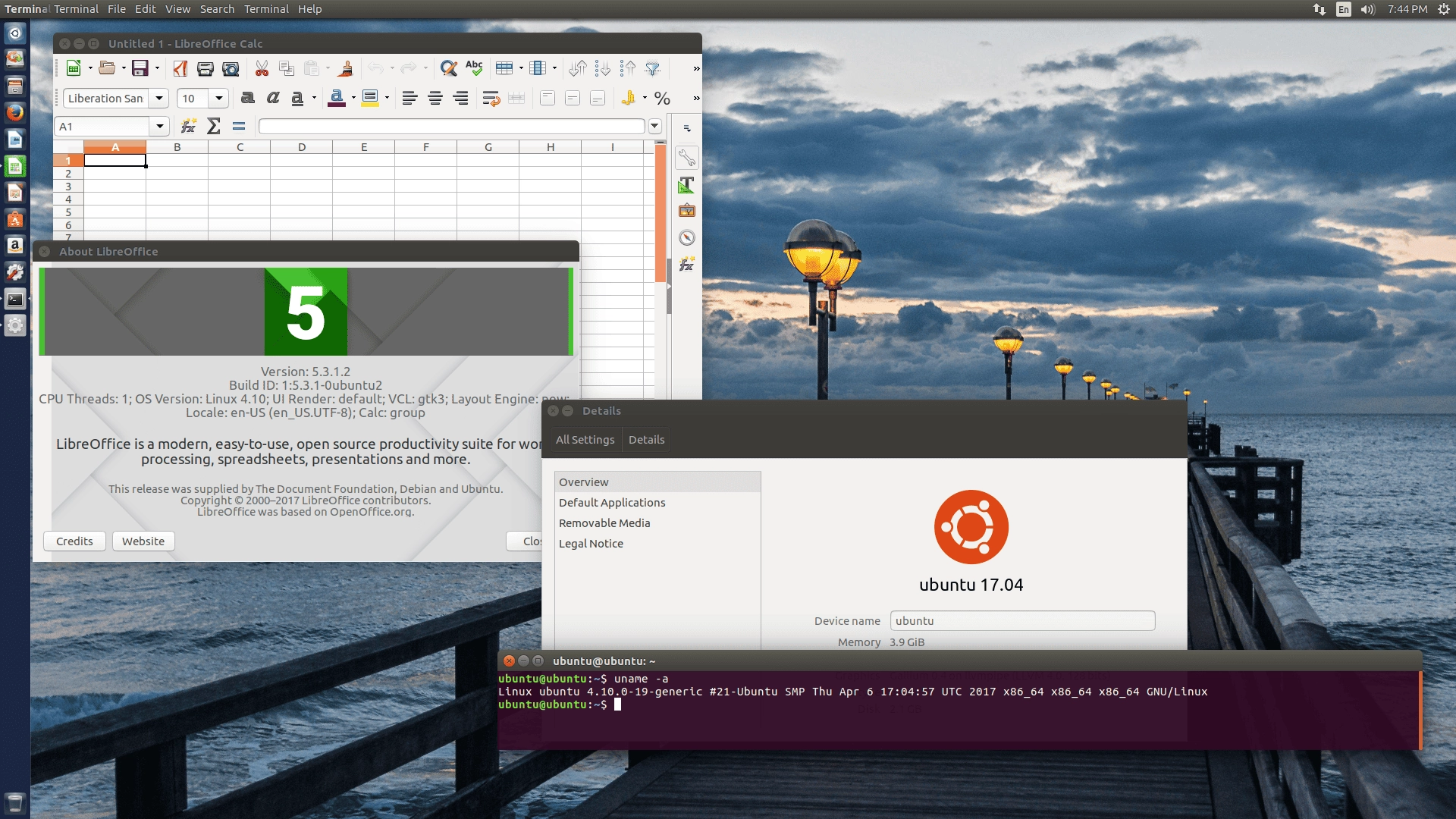Click the Credits button in About dialog

click(74, 541)
